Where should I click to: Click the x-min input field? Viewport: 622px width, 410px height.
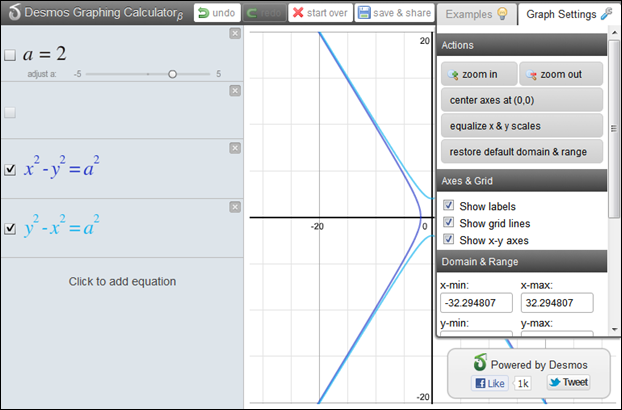tap(476, 303)
